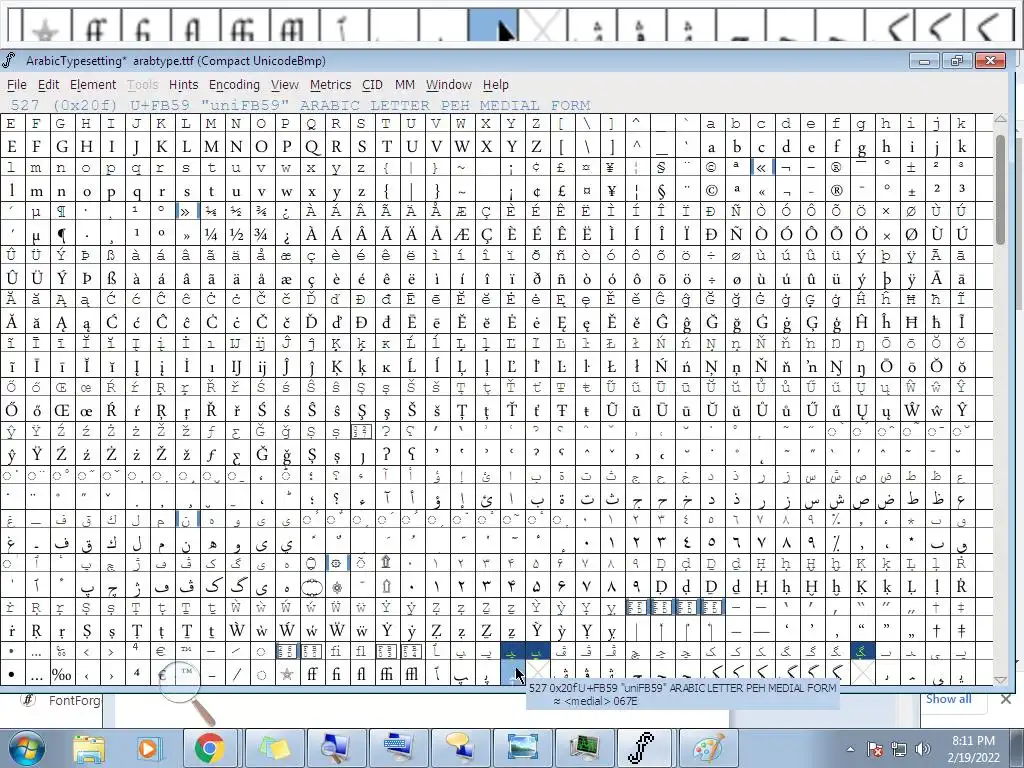Viewport: 1024px width, 768px height.
Task: Open Windows Explorer from the taskbar
Action: (x=89, y=748)
